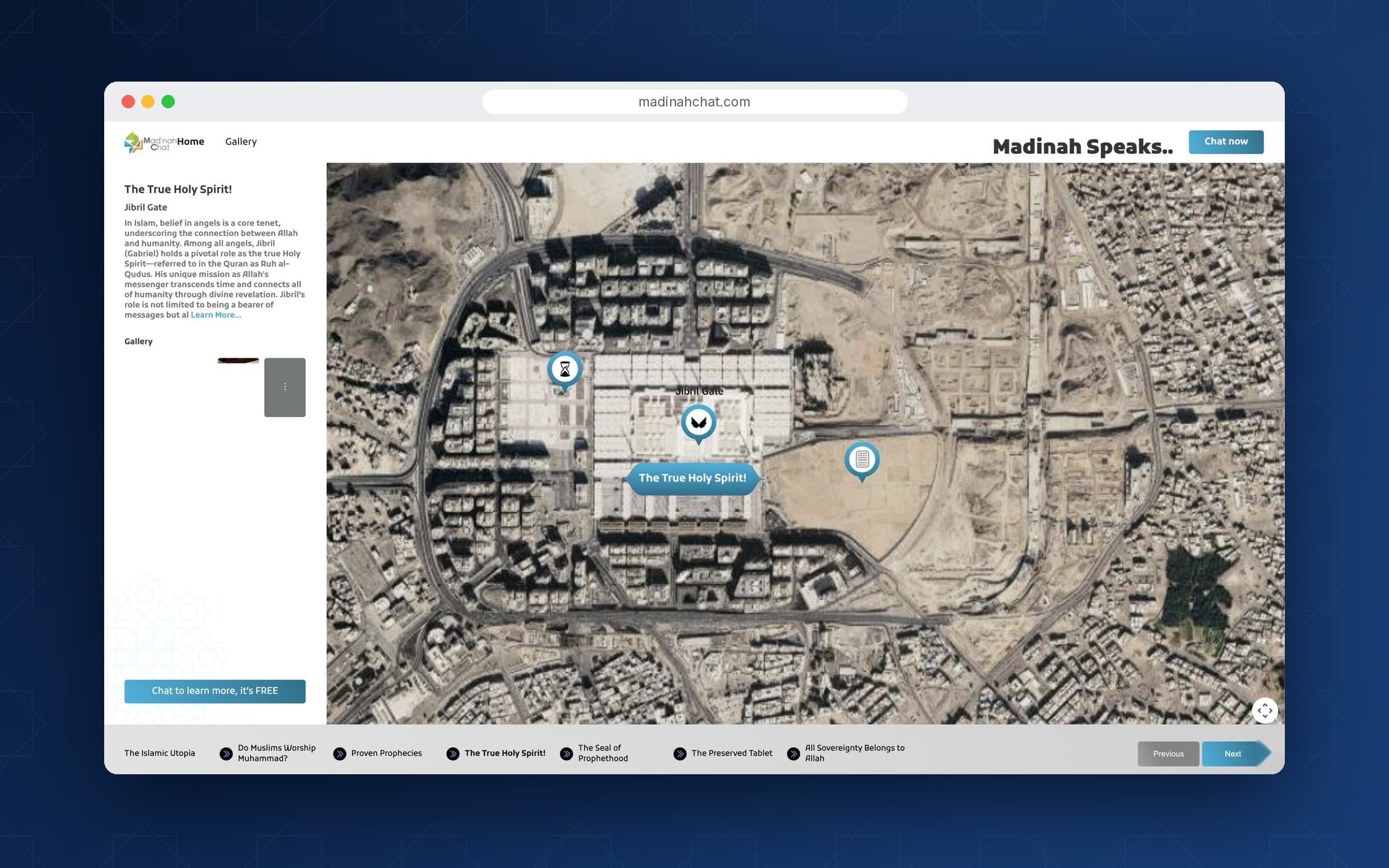Image resolution: width=1389 pixels, height=868 pixels.
Task: Open the dark gallery image thumbnail
Action: click(x=238, y=361)
